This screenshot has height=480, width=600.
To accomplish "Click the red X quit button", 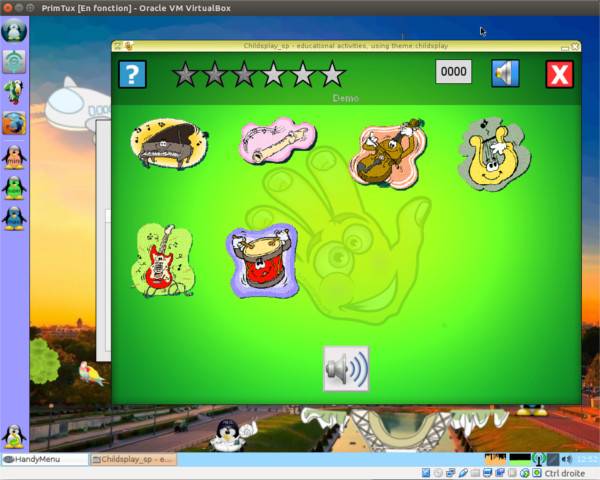I will (x=559, y=74).
